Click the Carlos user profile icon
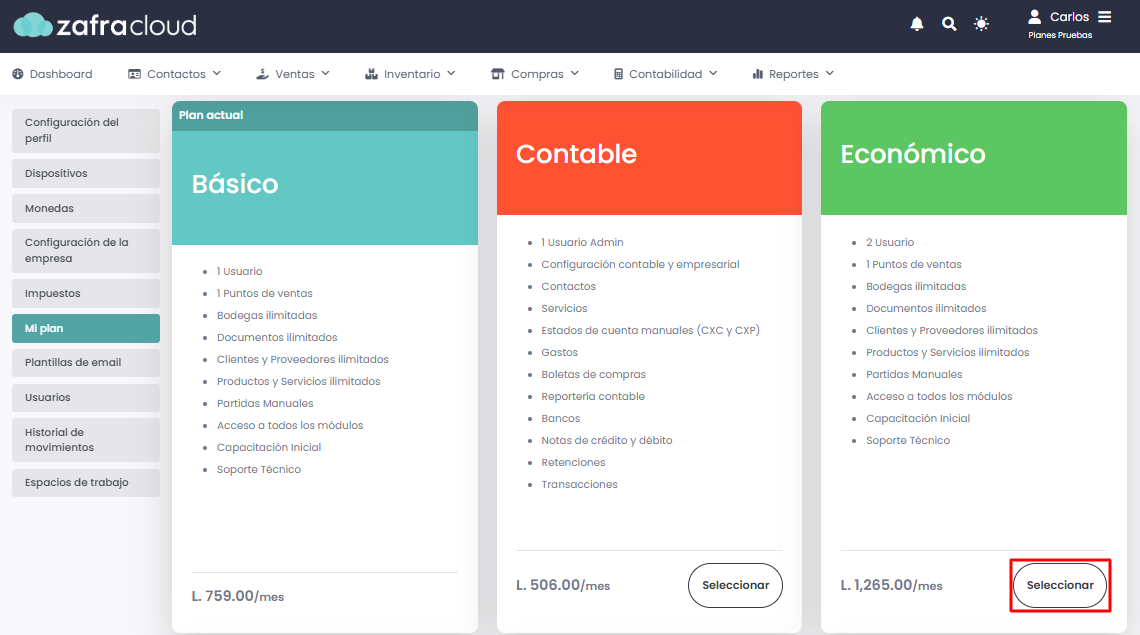The width and height of the screenshot is (1140, 635). 1034,17
